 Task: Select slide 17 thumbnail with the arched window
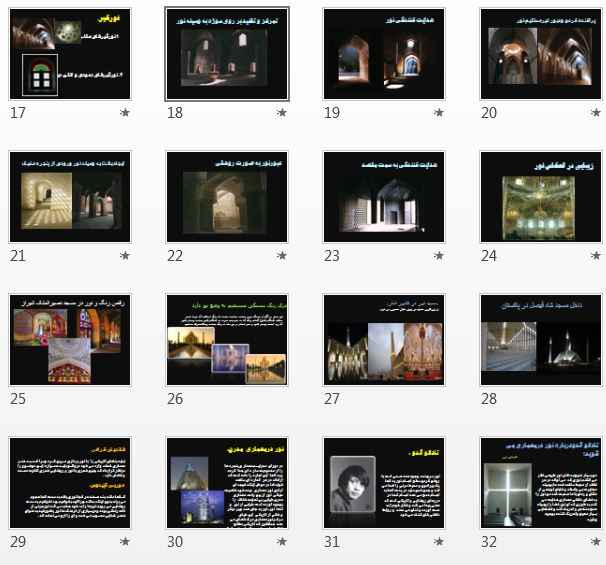pyautogui.click(x=69, y=54)
